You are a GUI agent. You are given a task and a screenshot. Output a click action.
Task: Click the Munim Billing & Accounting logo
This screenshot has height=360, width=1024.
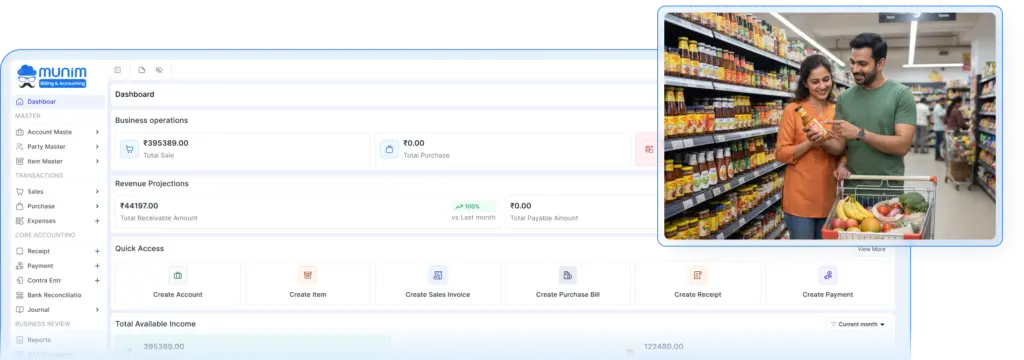(52, 76)
